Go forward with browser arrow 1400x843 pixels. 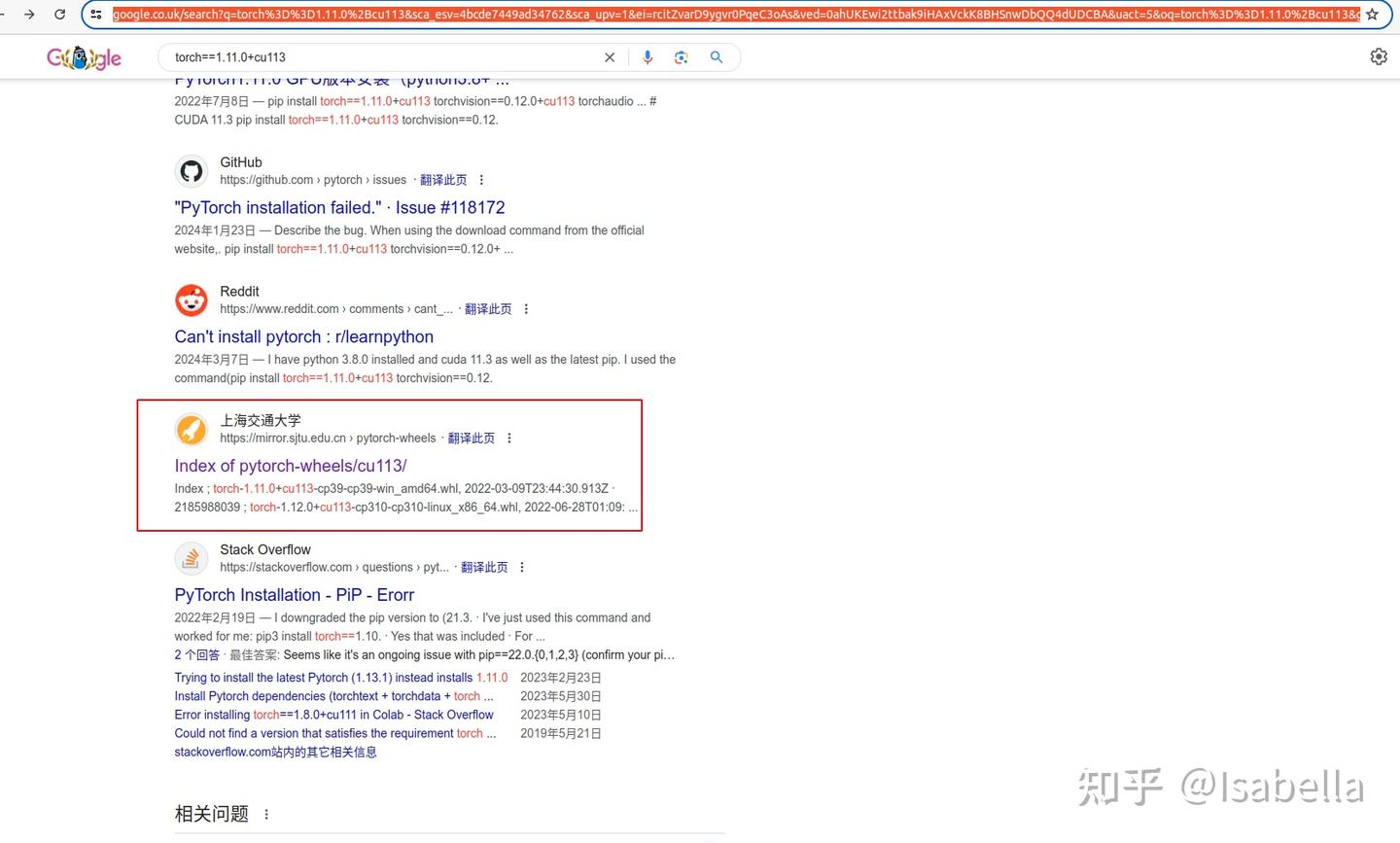tap(29, 15)
